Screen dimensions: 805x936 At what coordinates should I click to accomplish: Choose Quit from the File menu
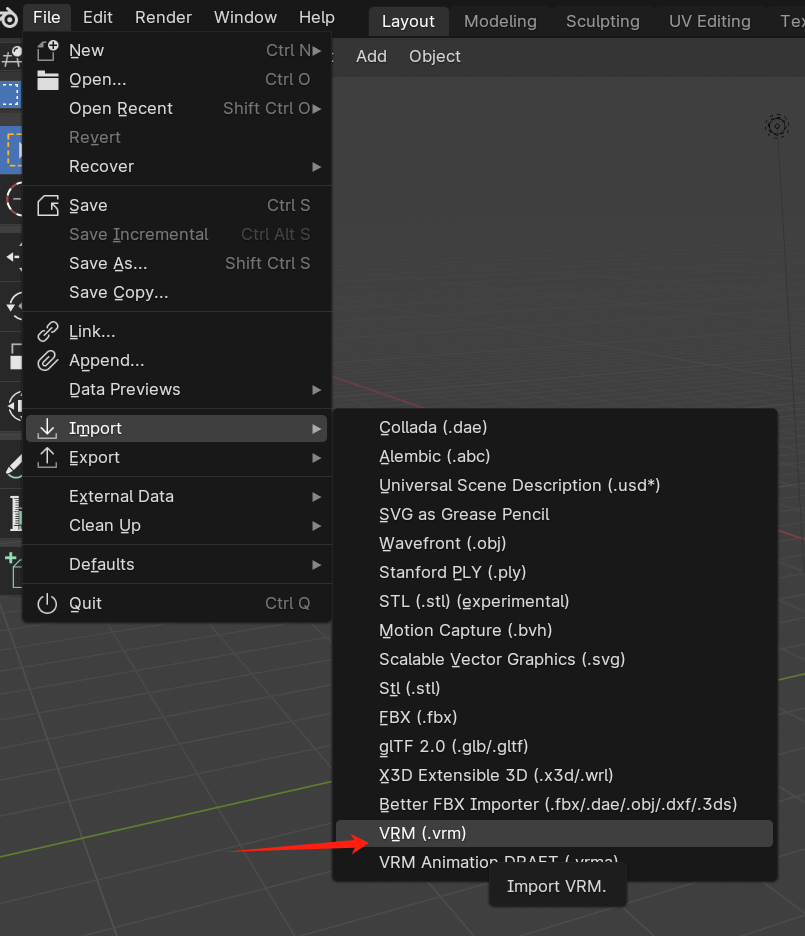[177, 604]
